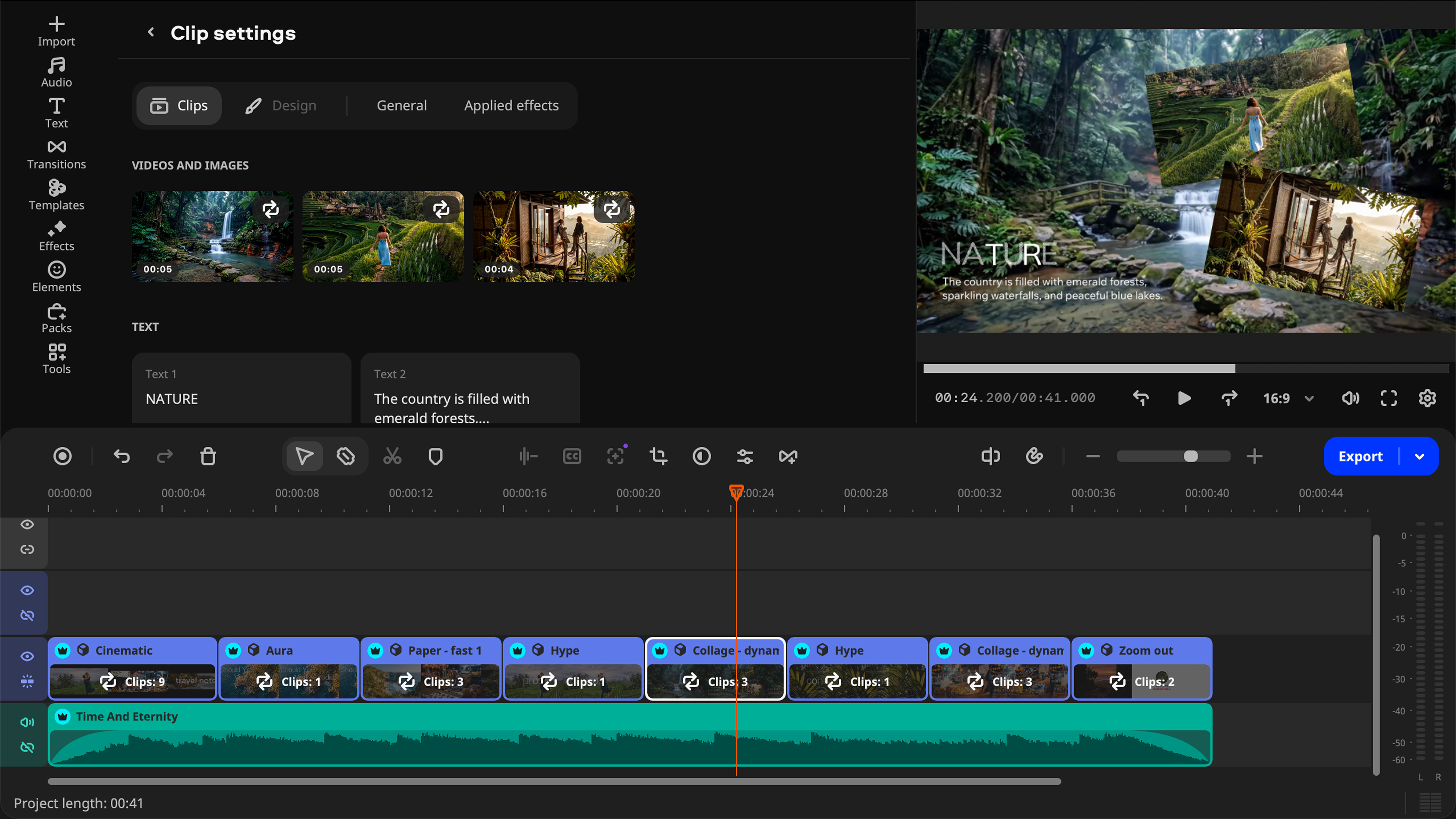Mute the Time And Eternity audio track

click(27, 722)
